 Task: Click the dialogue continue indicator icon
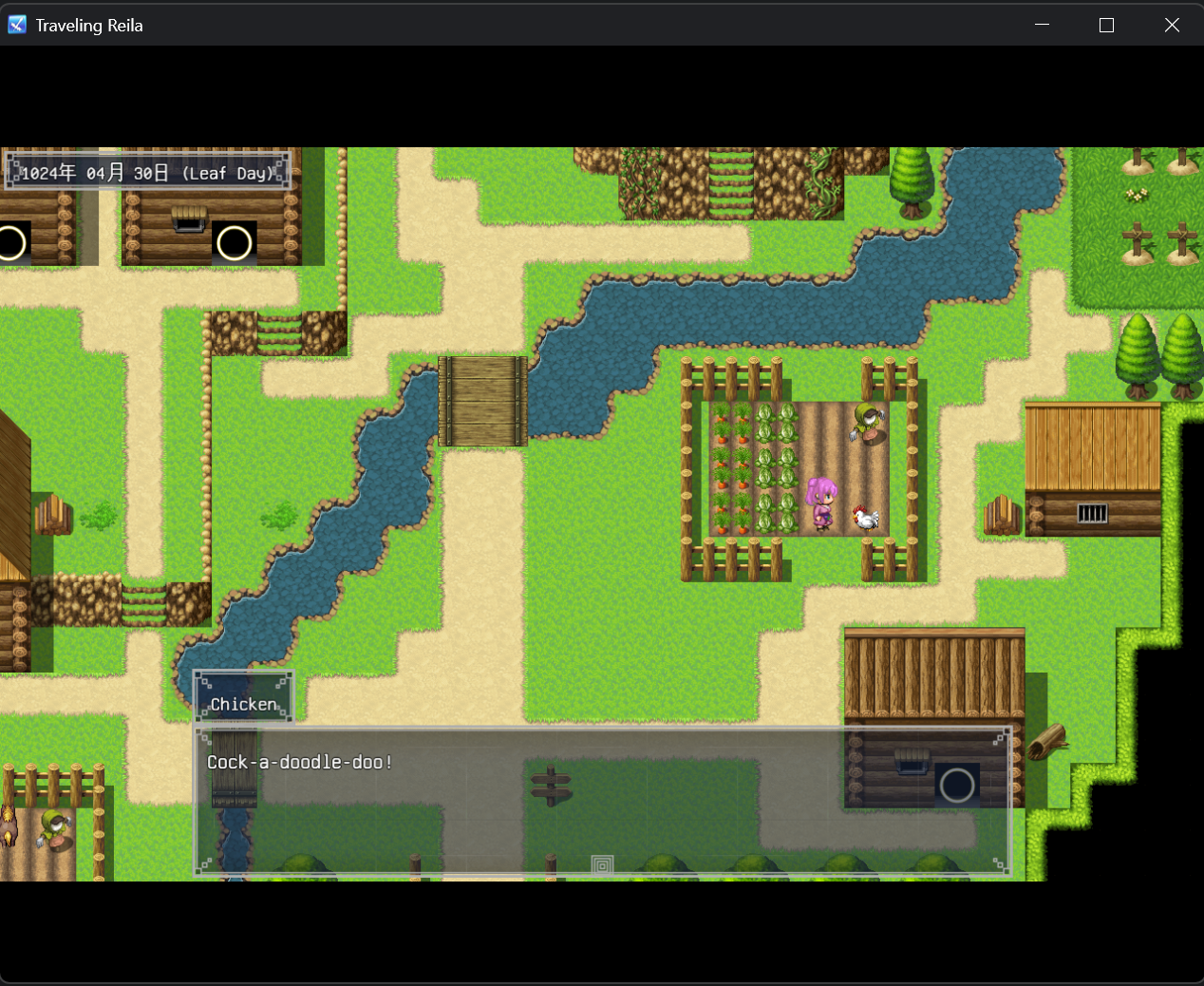point(602,864)
